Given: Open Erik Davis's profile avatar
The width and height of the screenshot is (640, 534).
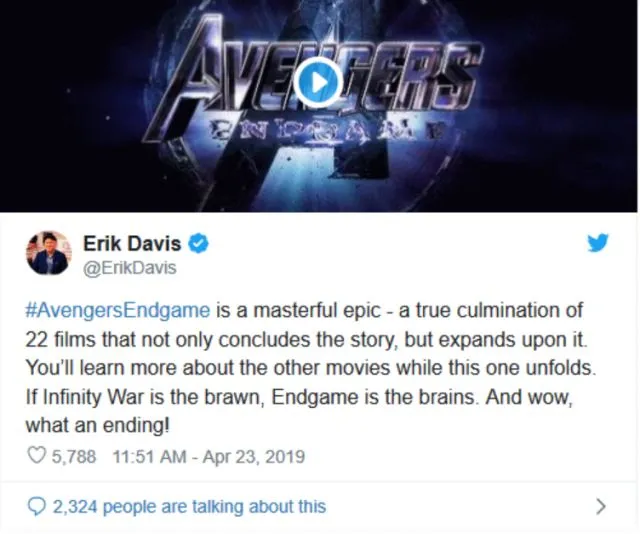Looking at the screenshot, I should 49,253.
